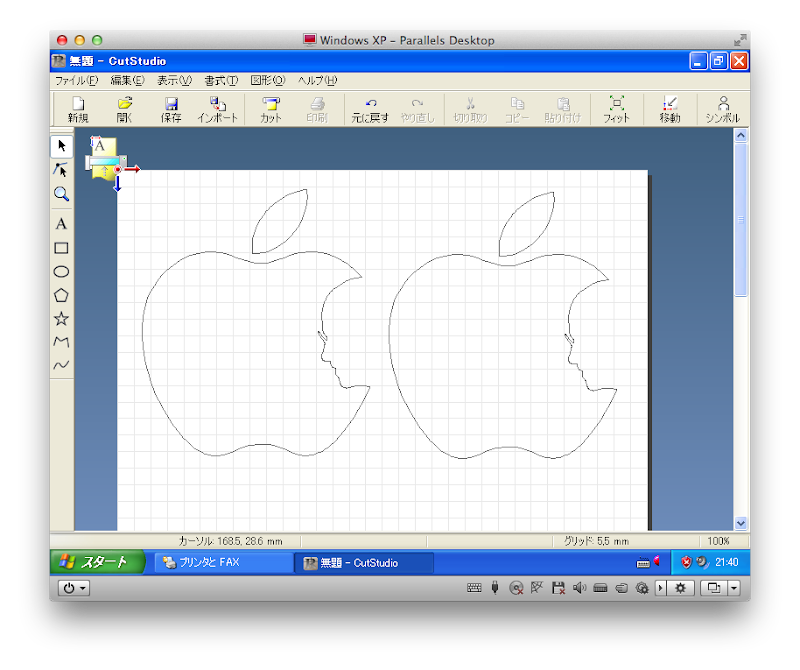Click the Parallels keyboard status icon
This screenshot has height=670, width=800.
474,588
